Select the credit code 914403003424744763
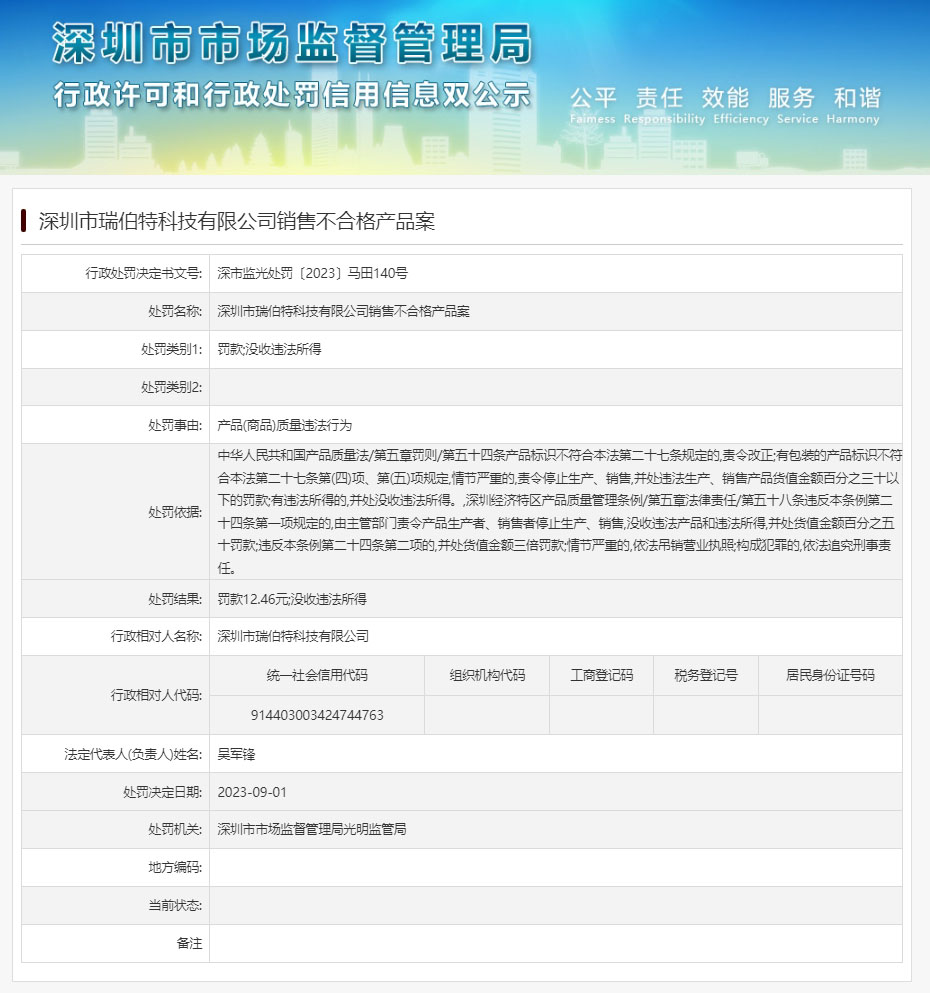Viewport: 930px width, 993px height. 317,715
